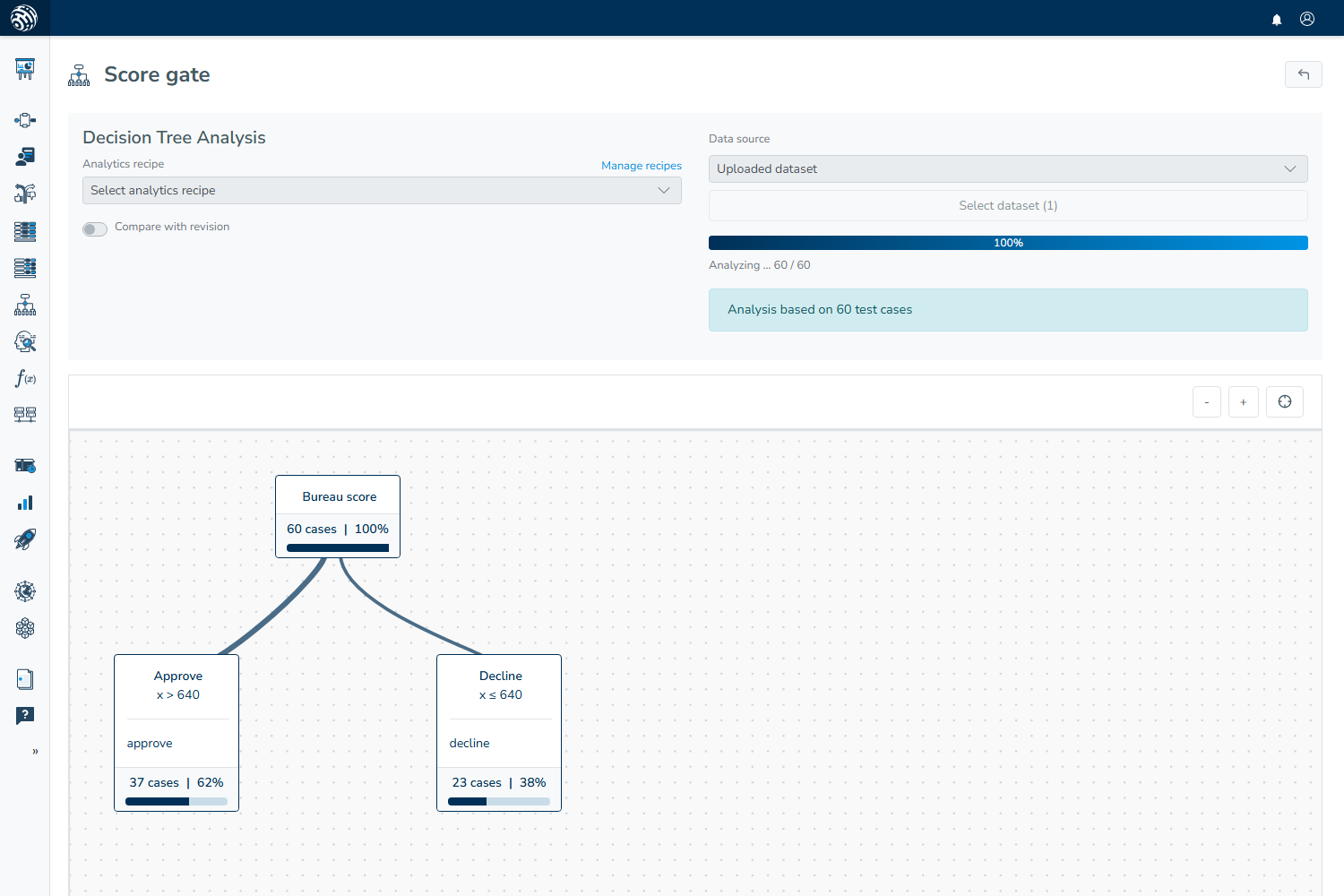Click the 'Score gate' page title
The height and width of the screenshot is (896, 1344).
(157, 74)
